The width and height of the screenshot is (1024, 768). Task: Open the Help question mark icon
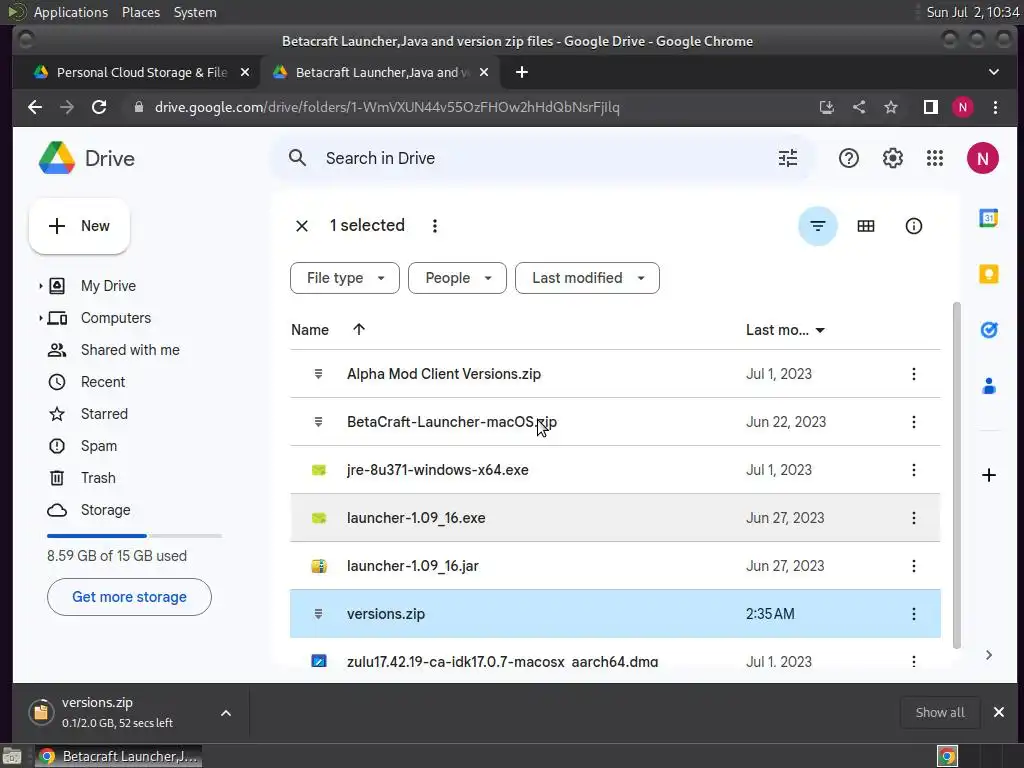[x=848, y=158]
